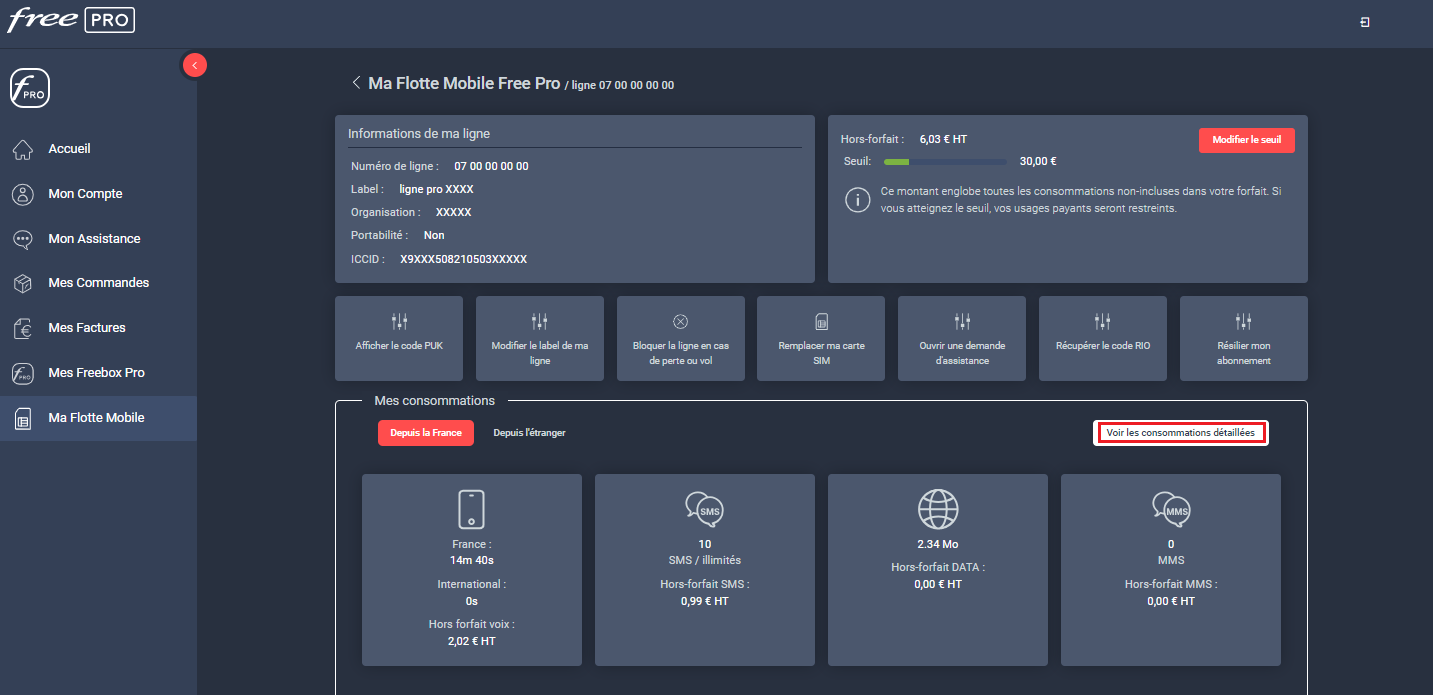Click Mes consommations section title
The width and height of the screenshot is (1433, 695).
pos(435,400)
